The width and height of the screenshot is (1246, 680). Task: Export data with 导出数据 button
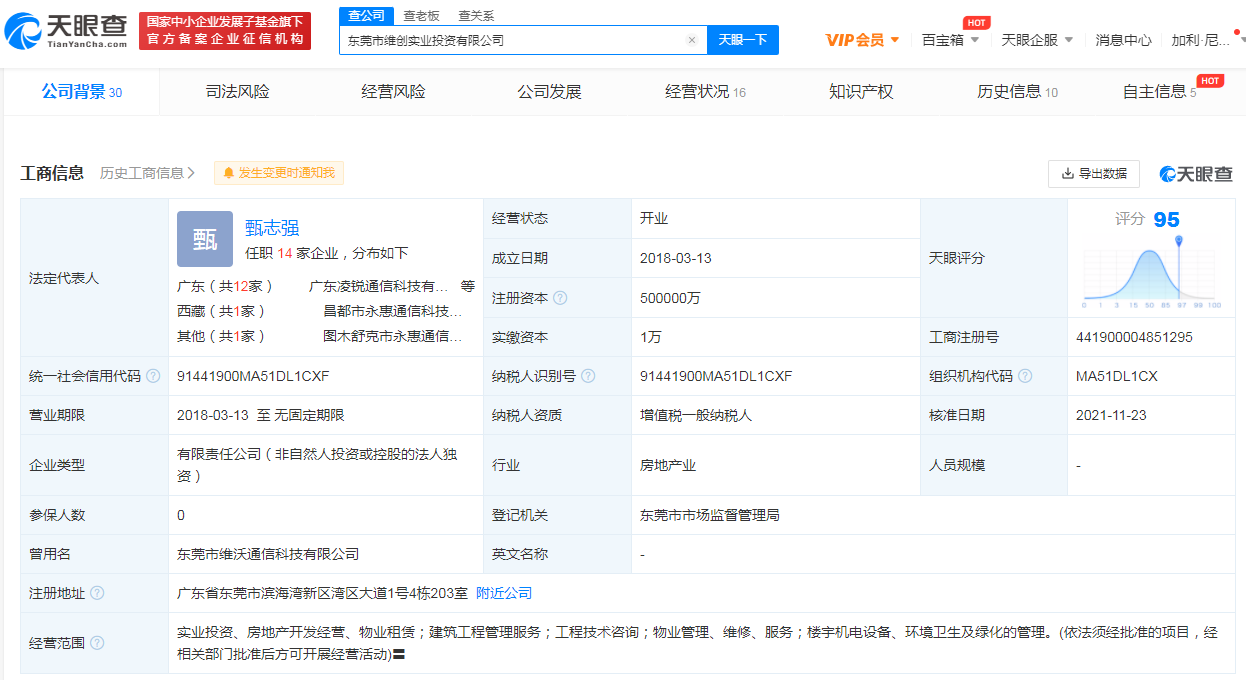(x=1093, y=173)
